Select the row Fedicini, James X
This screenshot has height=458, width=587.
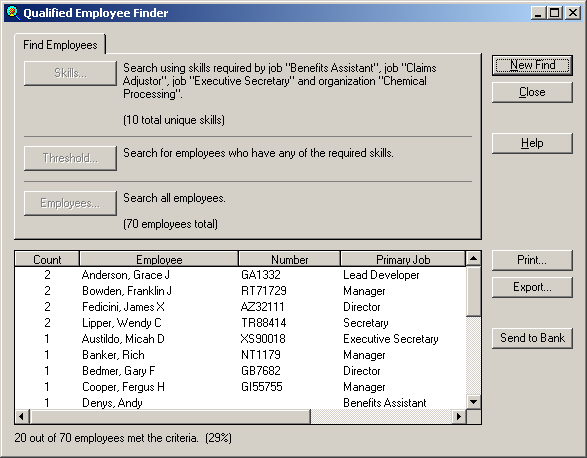(240, 307)
